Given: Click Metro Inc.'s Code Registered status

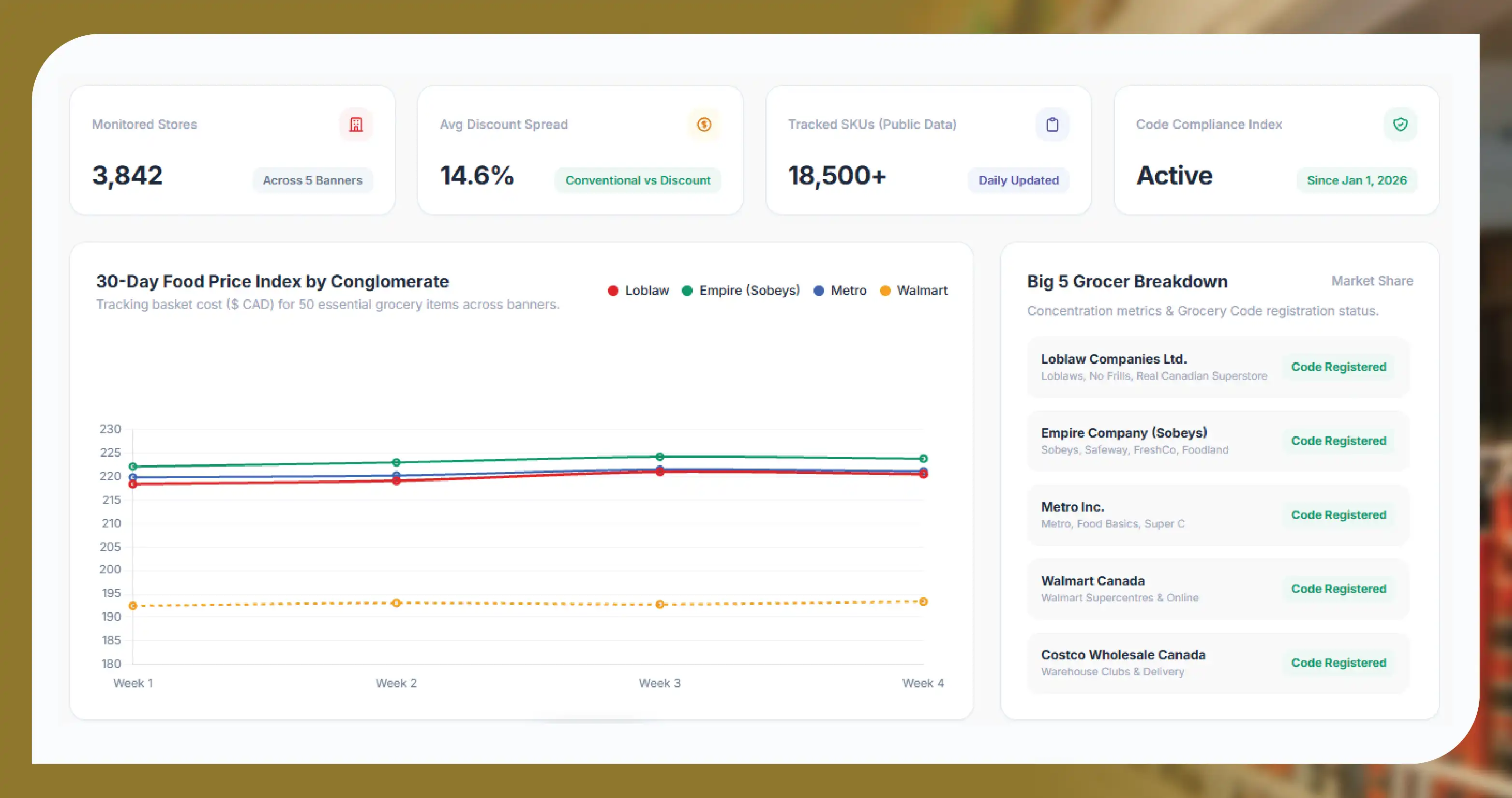Looking at the screenshot, I should click(x=1338, y=515).
